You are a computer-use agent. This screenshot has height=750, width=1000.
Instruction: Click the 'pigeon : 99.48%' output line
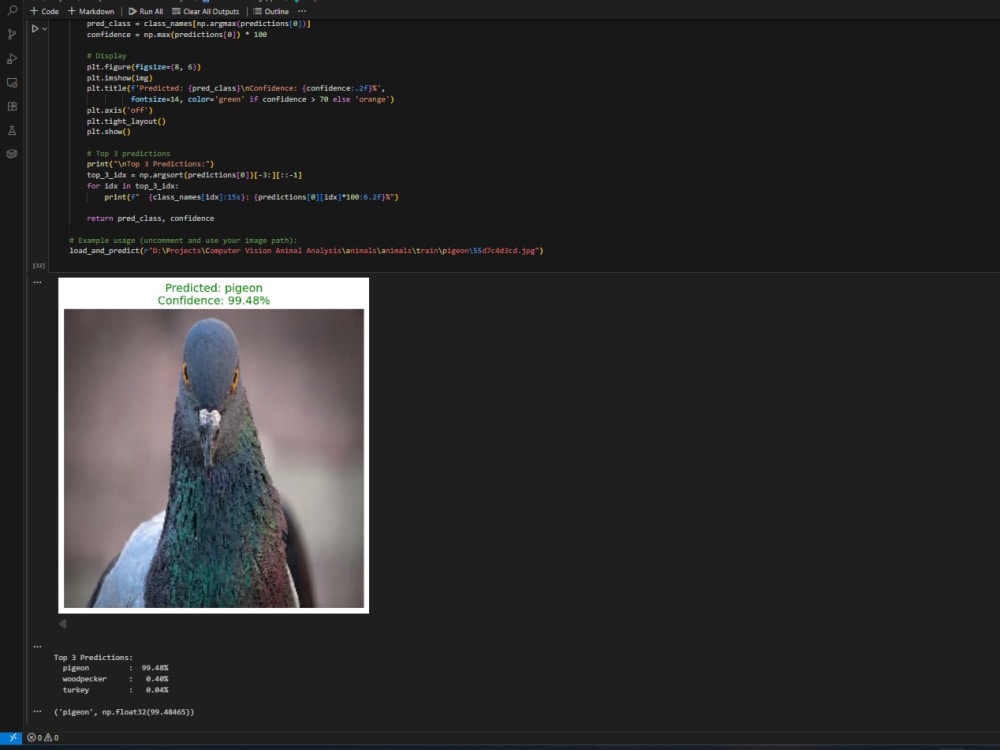(115, 668)
